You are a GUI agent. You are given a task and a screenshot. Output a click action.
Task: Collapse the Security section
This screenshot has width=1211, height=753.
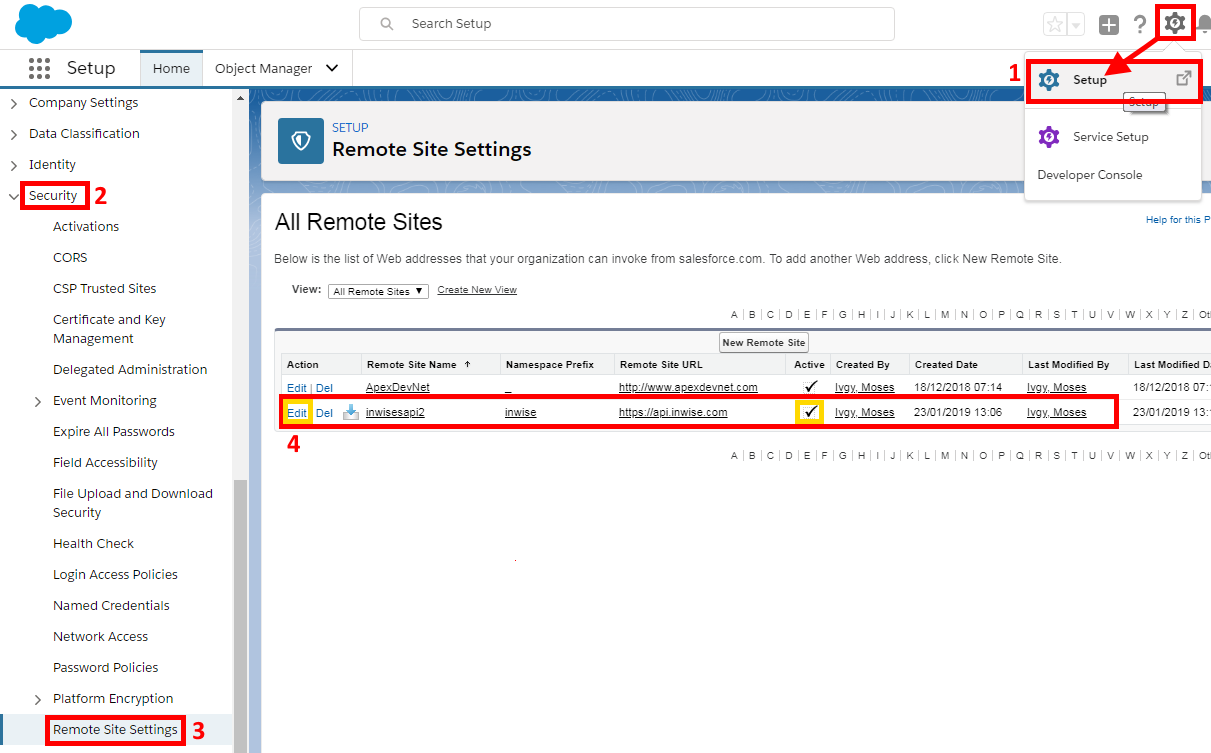[14, 196]
